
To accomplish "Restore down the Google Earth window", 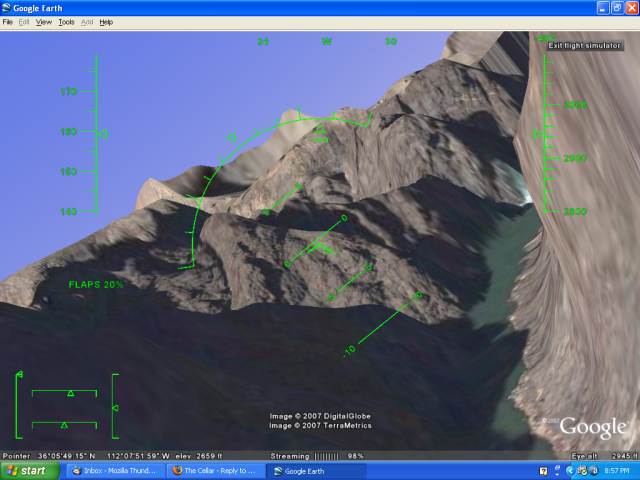I will coord(618,8).
